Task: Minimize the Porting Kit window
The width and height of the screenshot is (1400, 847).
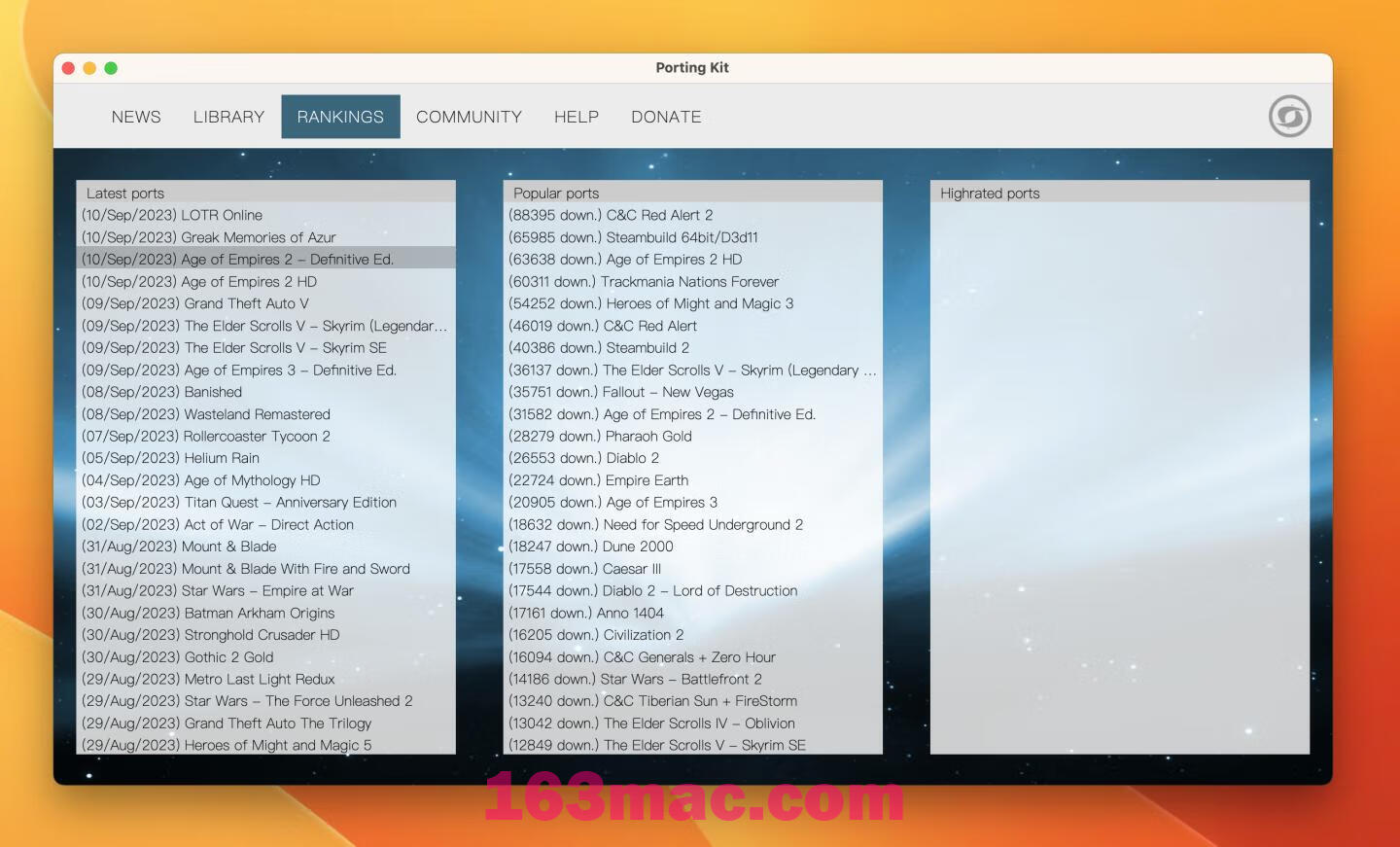Action: [89, 68]
